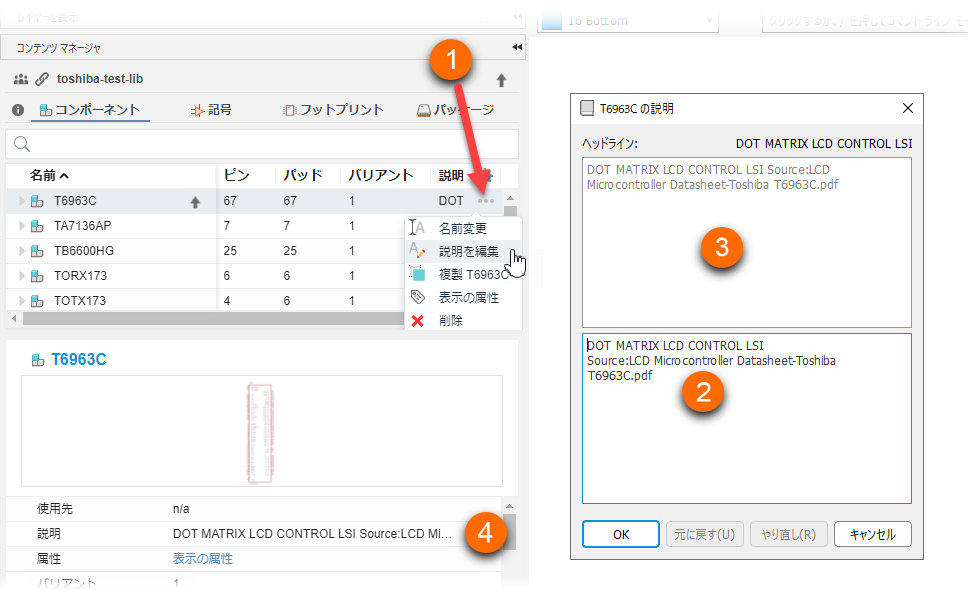Click the upload arrow beside toshiba-test-lib
The height and width of the screenshot is (590, 968).
(x=501, y=80)
